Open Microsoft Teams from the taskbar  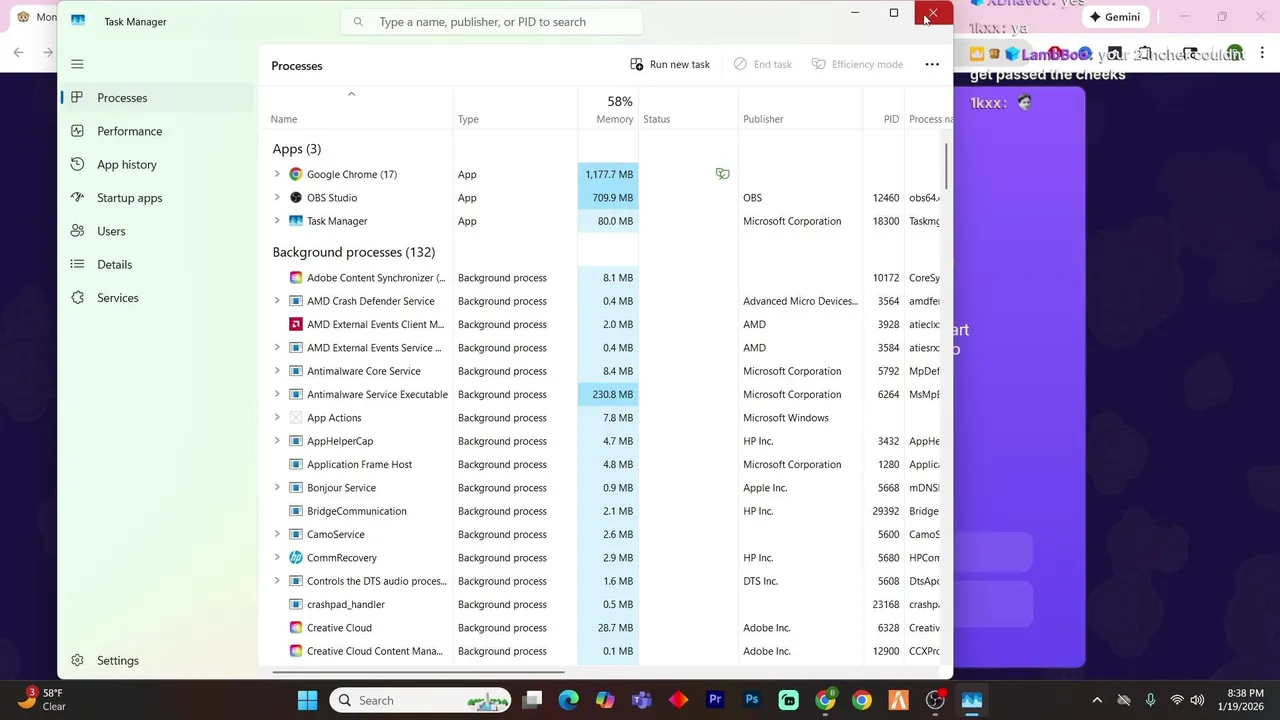pyautogui.click(x=641, y=700)
